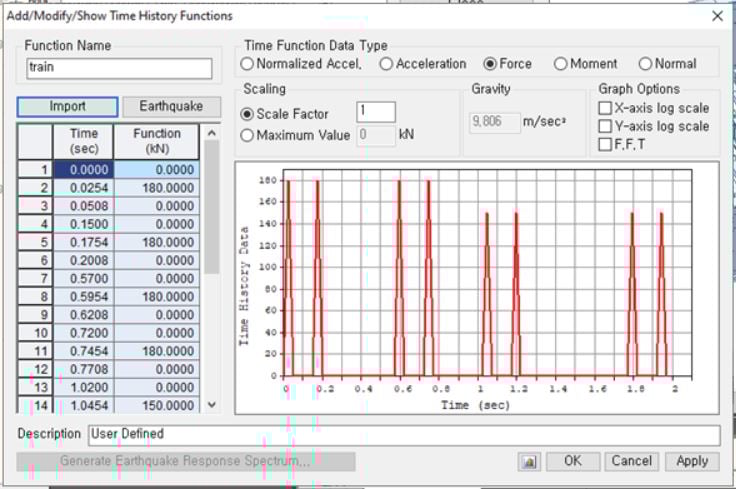Click the time history graph plot area
The width and height of the screenshot is (736, 489).
pyautogui.click(x=487, y=273)
